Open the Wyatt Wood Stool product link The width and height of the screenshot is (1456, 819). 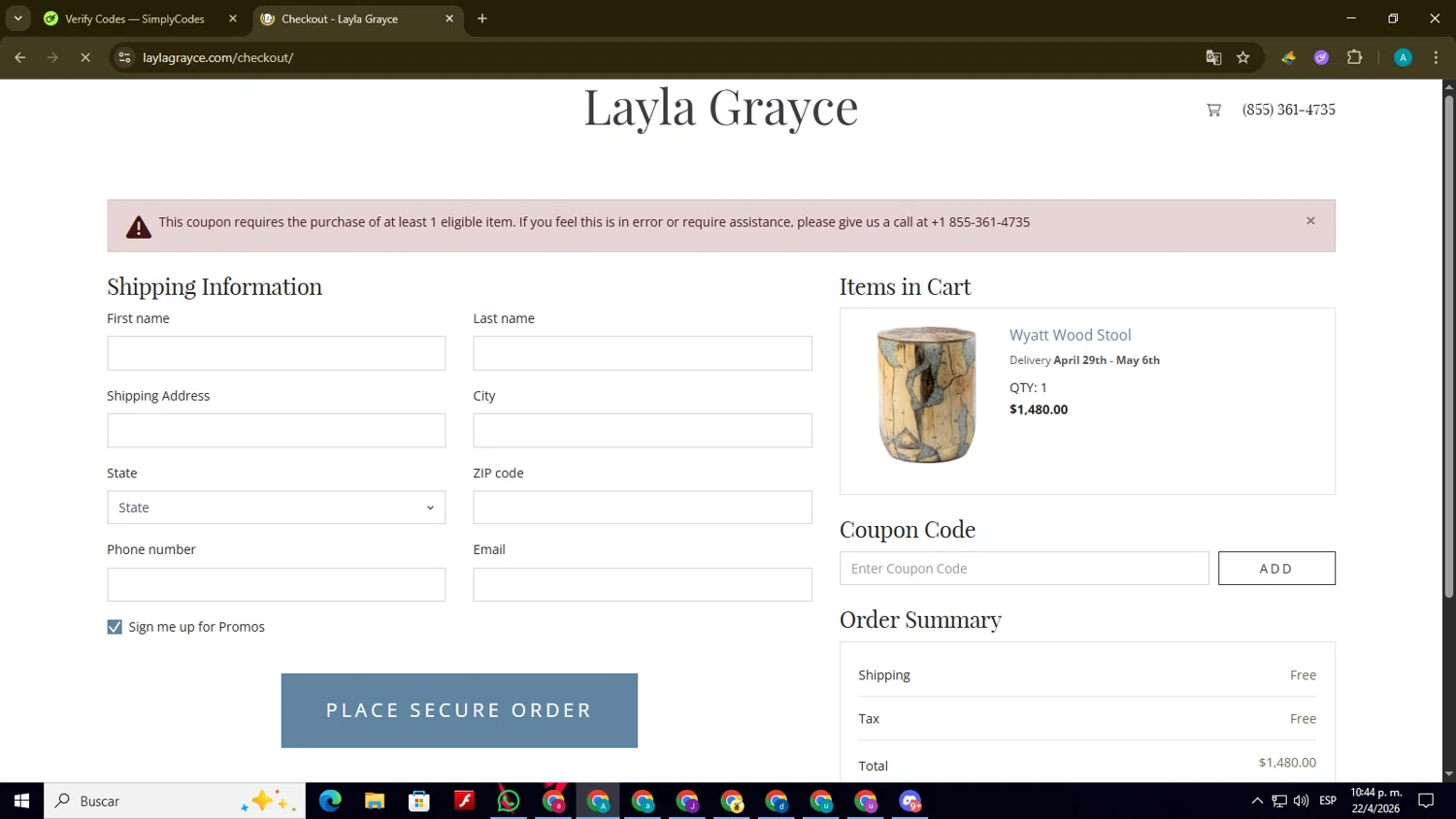pyautogui.click(x=1070, y=335)
